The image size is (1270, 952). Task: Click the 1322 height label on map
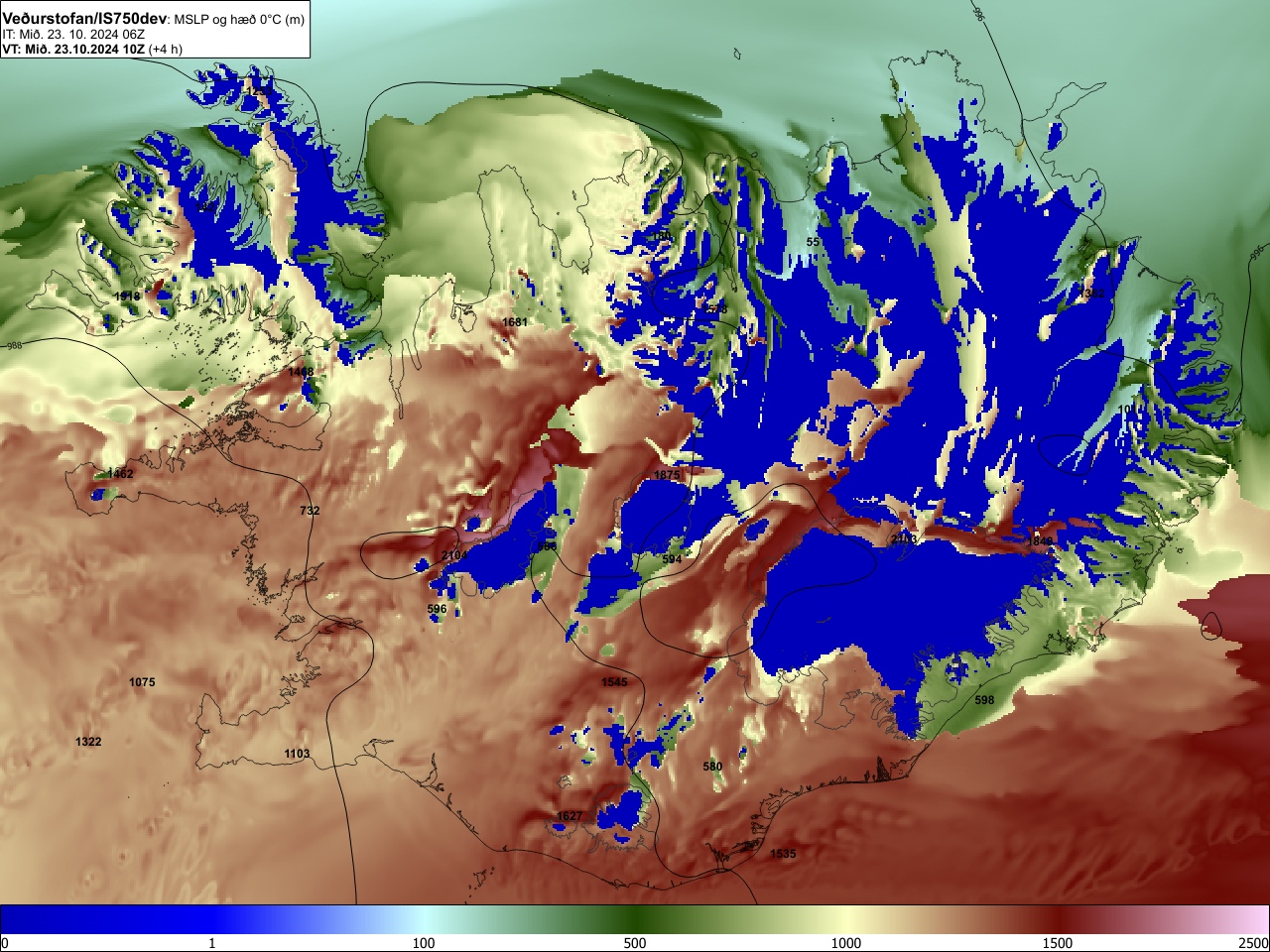click(x=88, y=742)
